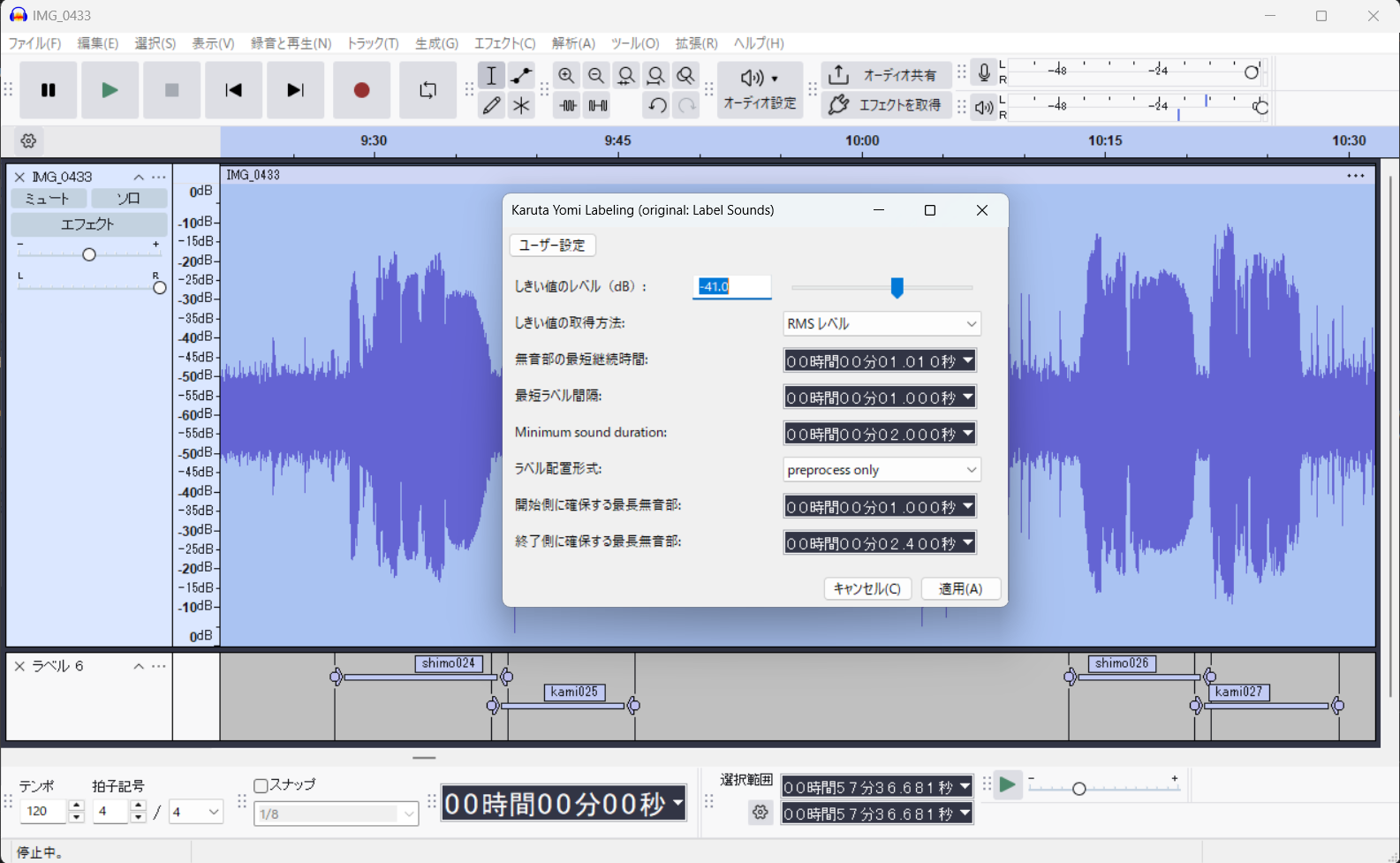
Task: Mute the IMG_0433 track with ミュート
Action: coord(49,199)
